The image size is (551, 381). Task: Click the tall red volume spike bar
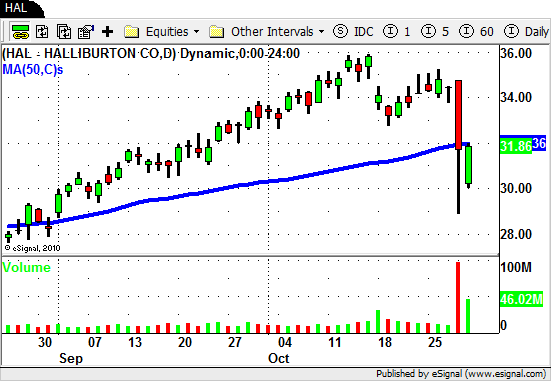coord(458,297)
